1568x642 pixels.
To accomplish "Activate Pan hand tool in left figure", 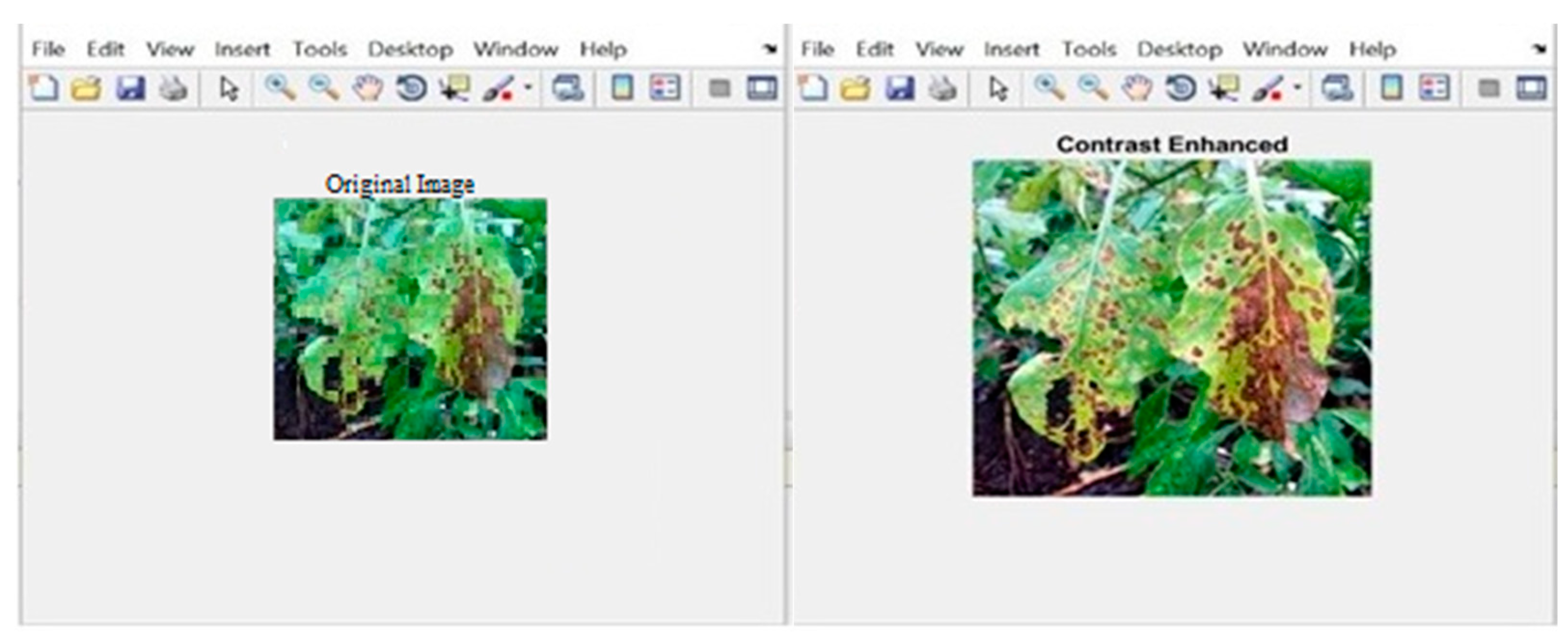I will tap(368, 89).
